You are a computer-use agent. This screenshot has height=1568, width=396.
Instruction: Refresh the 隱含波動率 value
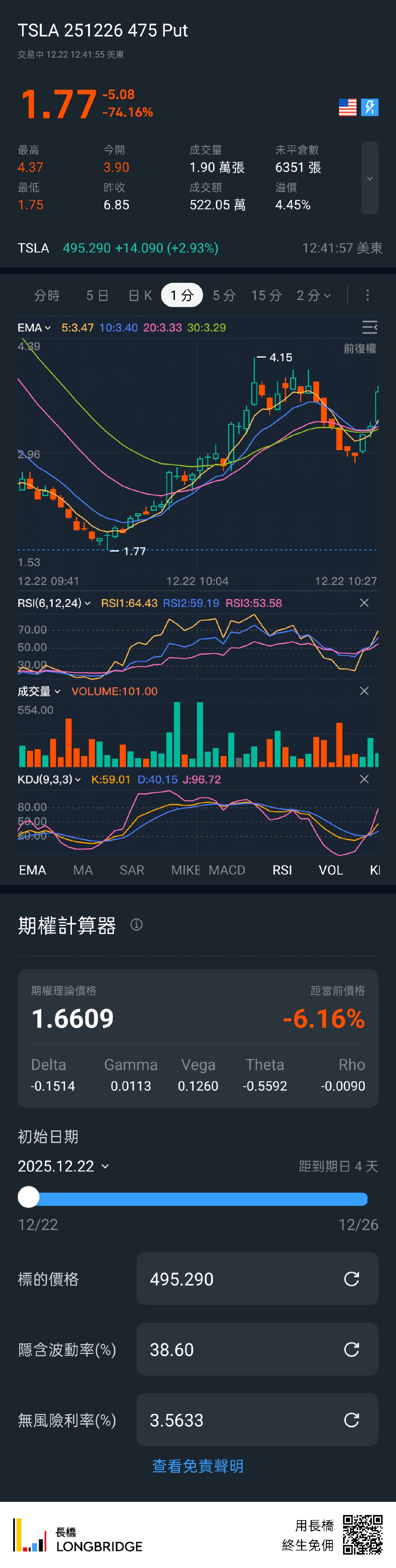coord(352,1349)
